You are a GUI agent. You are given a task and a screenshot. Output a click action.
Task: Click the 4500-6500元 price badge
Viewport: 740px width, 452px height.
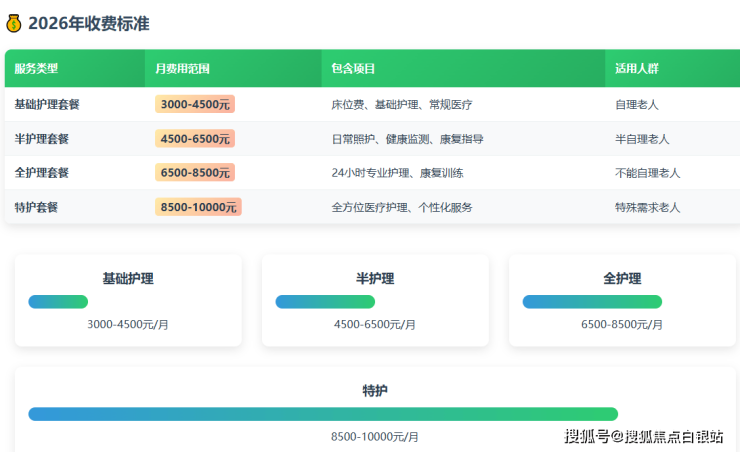pos(195,139)
